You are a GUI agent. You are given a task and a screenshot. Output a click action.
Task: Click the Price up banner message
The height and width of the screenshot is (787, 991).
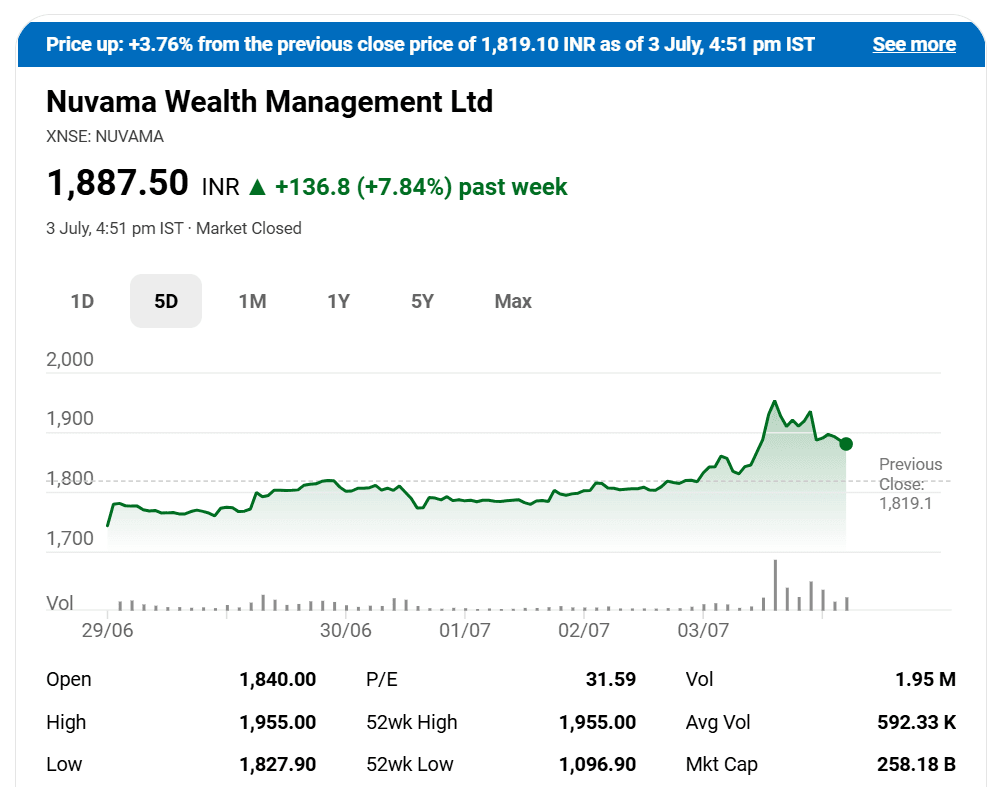coord(430,44)
